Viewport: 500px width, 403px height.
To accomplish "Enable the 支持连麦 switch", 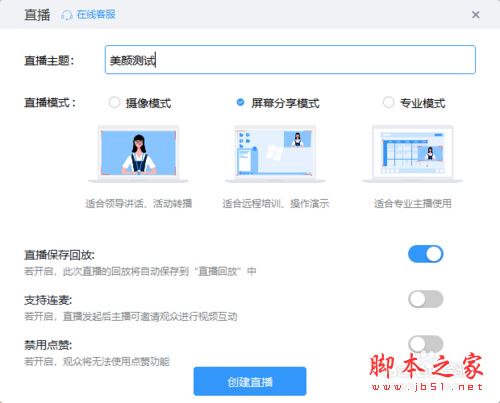I will [426, 299].
